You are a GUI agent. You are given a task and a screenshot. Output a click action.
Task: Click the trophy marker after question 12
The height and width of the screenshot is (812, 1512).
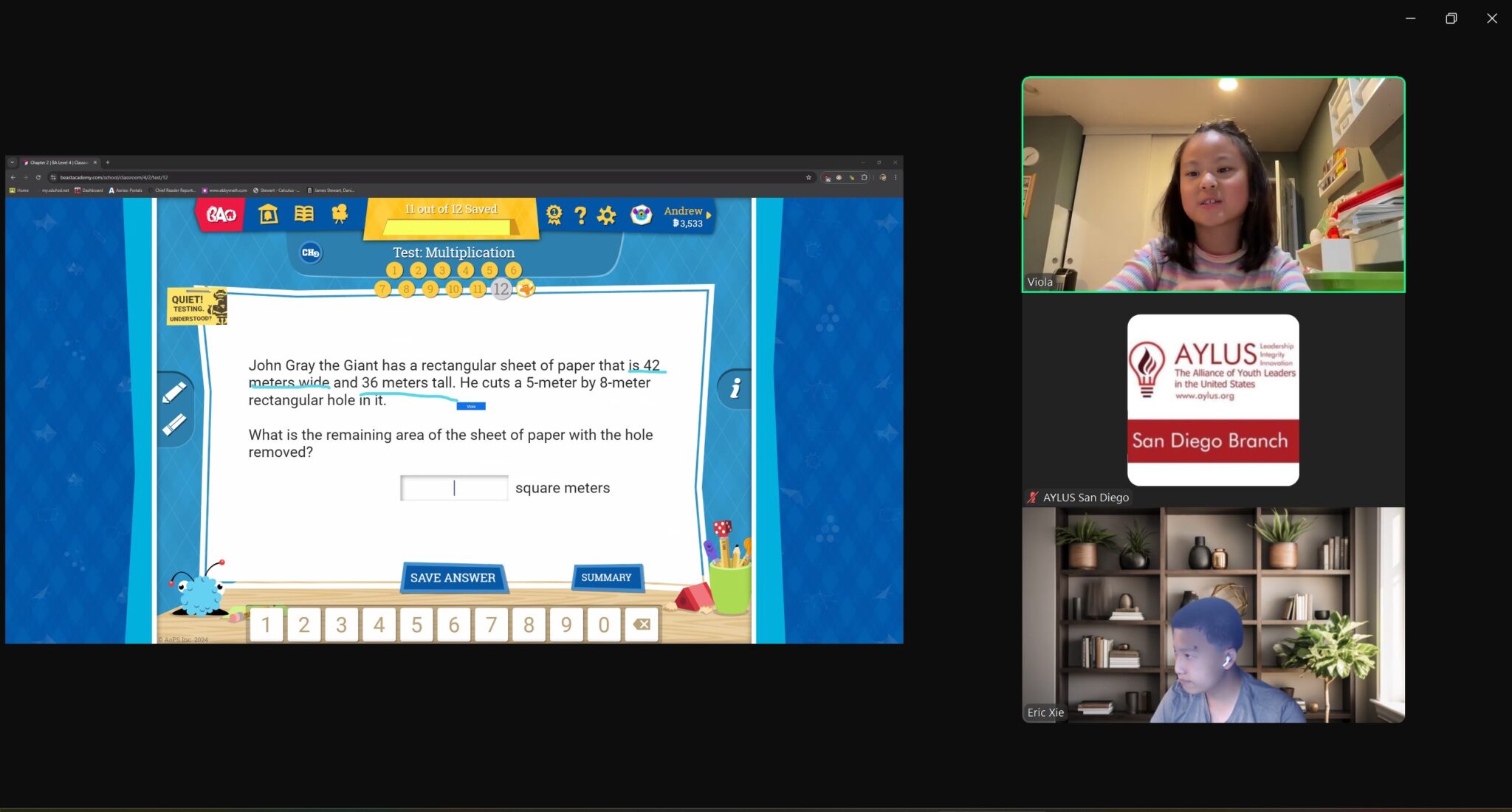pos(526,289)
